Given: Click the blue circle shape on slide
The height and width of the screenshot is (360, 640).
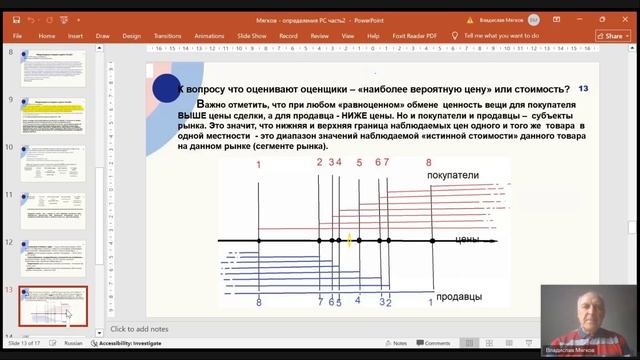Looking at the screenshot, I should click(x=167, y=88).
